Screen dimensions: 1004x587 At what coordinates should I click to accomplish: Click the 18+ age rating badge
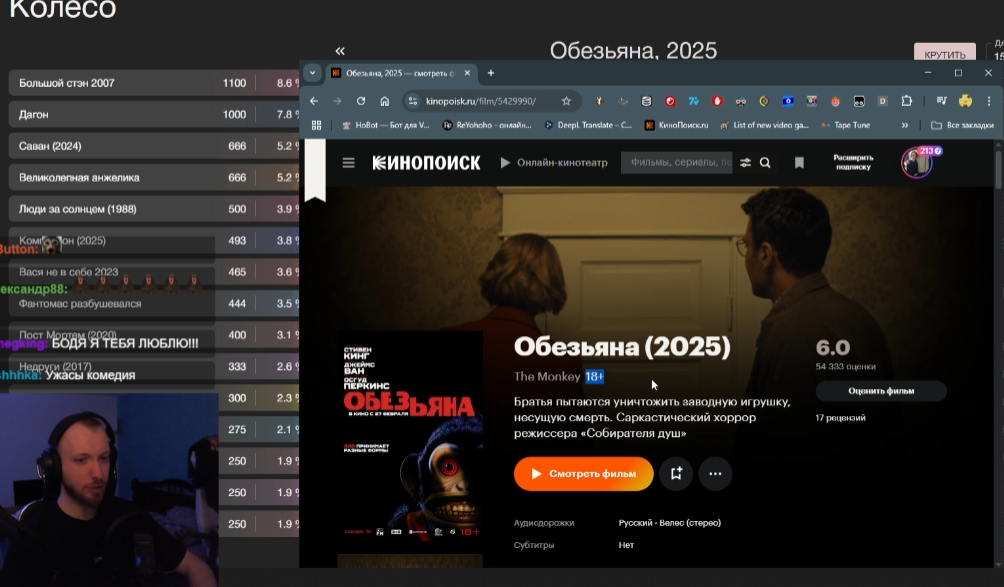click(594, 376)
